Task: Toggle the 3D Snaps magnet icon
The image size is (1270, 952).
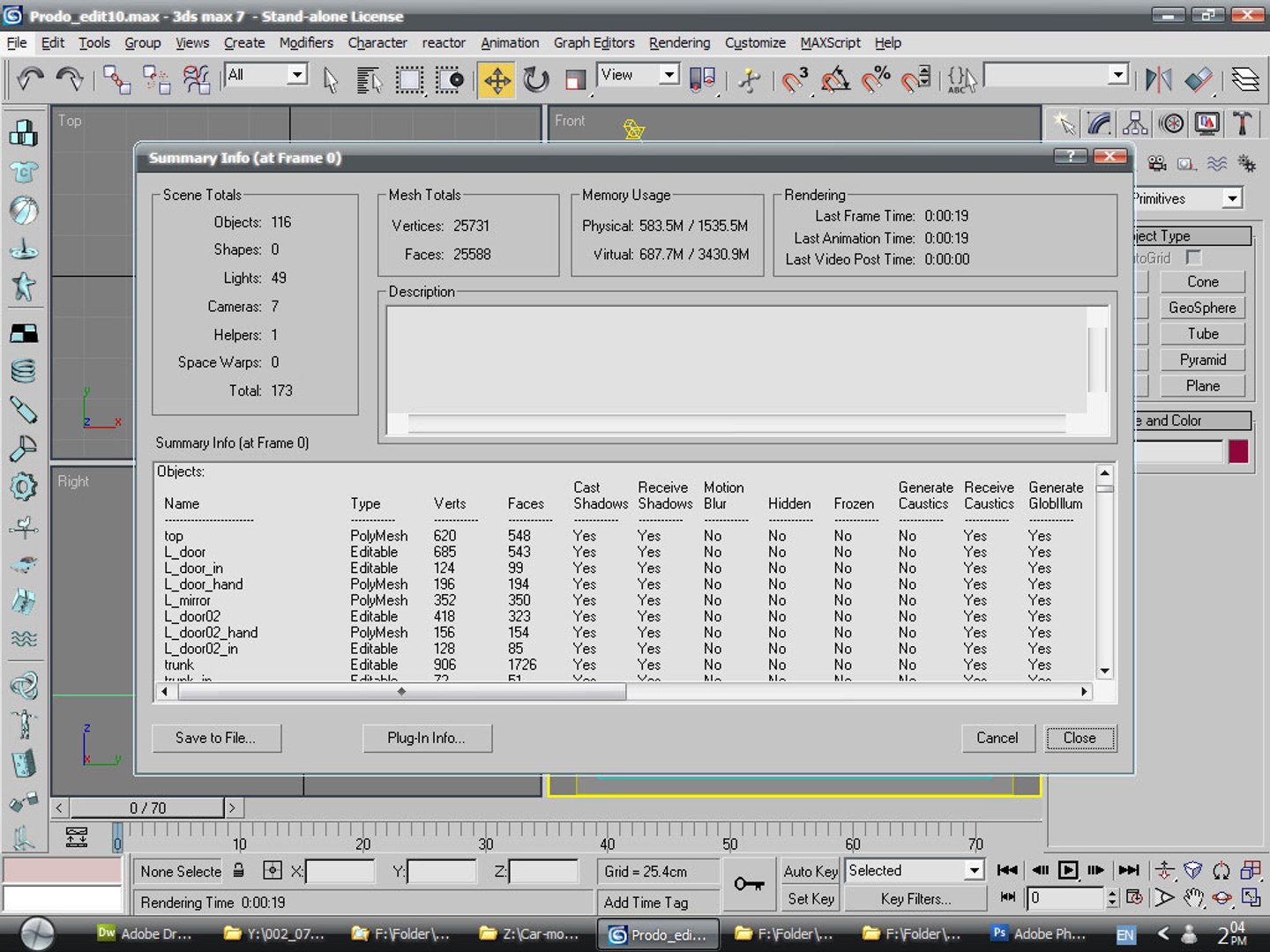Action: (795, 79)
